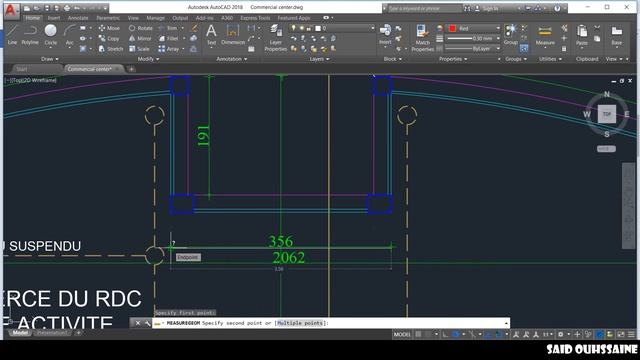640x360 pixels.
Task: Activate the Move command
Action: click(x=109, y=28)
